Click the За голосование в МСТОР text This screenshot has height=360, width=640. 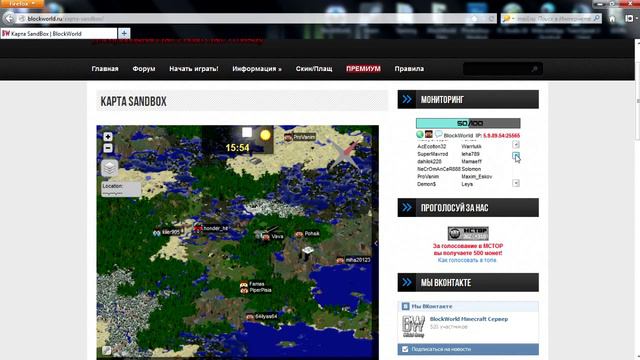[468, 246]
